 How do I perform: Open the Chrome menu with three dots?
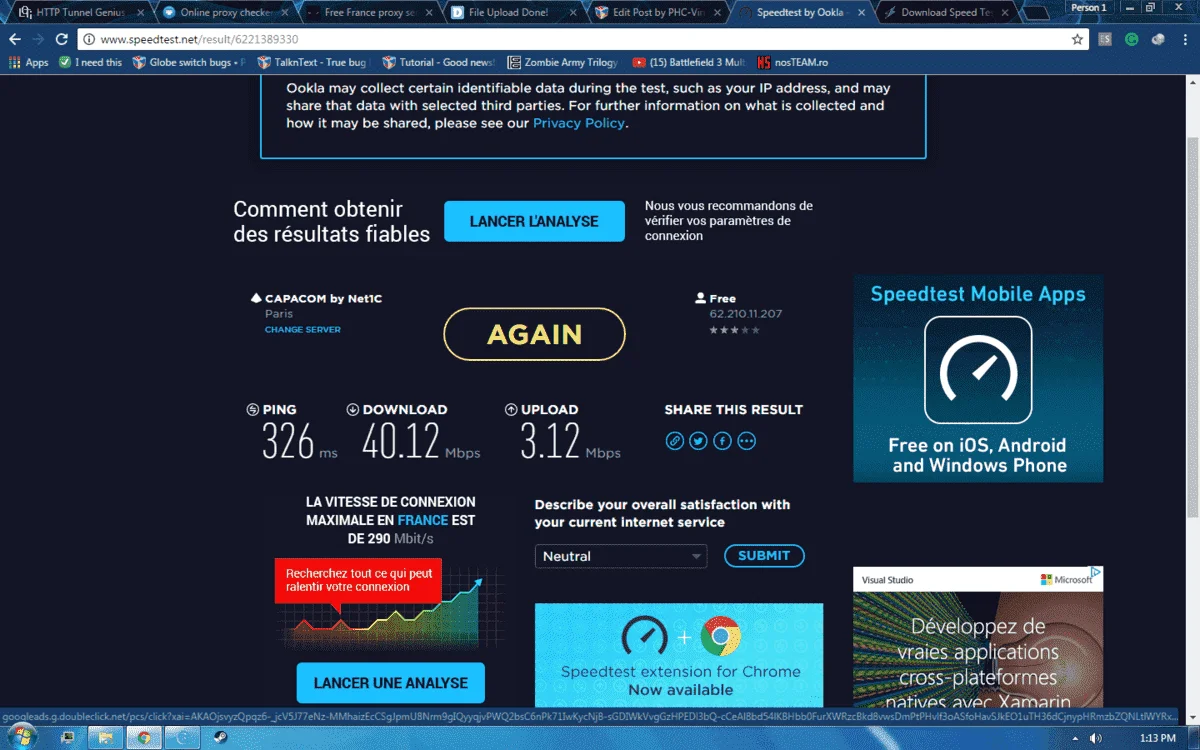click(1184, 39)
